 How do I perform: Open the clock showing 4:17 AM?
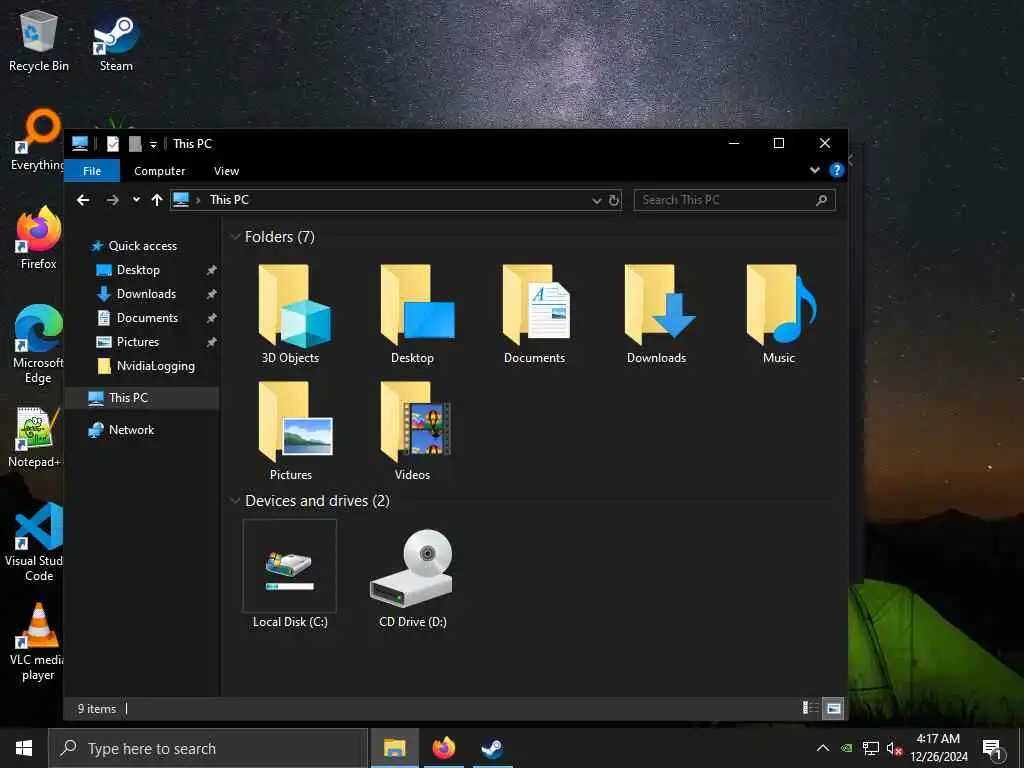tap(938, 748)
